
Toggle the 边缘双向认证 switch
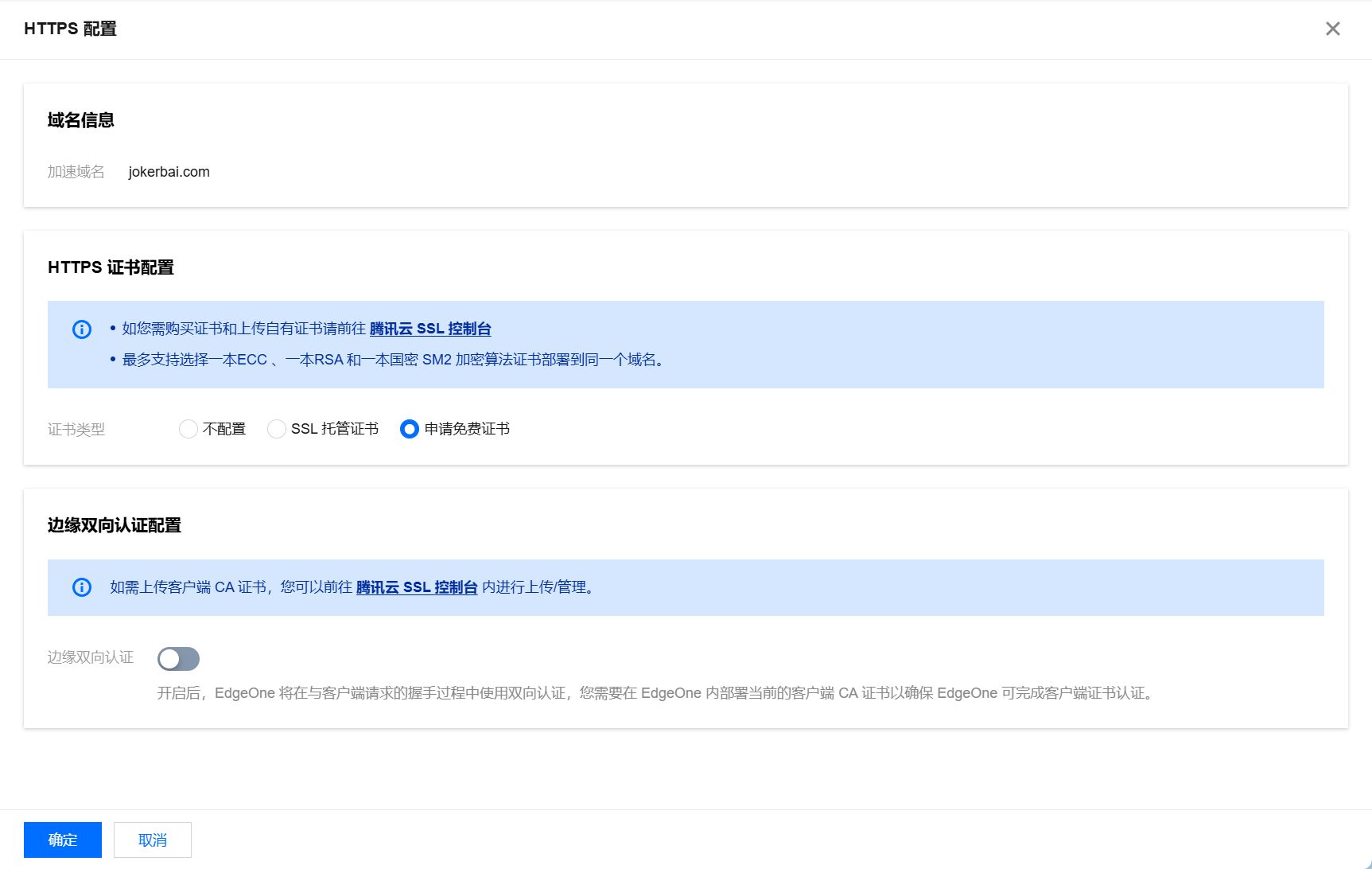click(178, 659)
